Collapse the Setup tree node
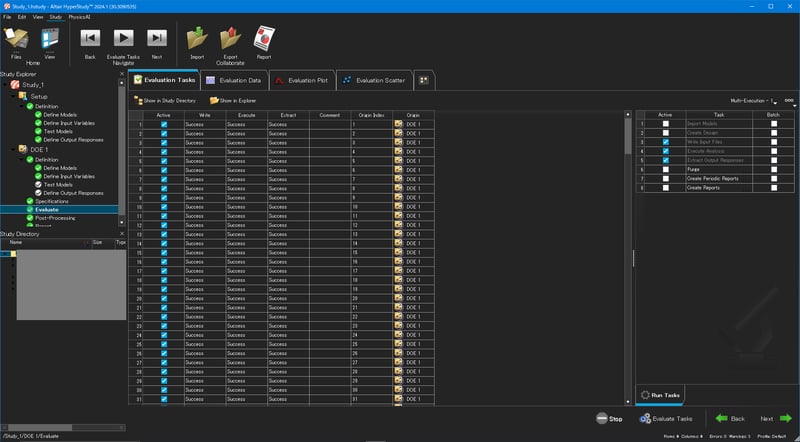Image resolution: width=800 pixels, height=442 pixels. point(14,96)
